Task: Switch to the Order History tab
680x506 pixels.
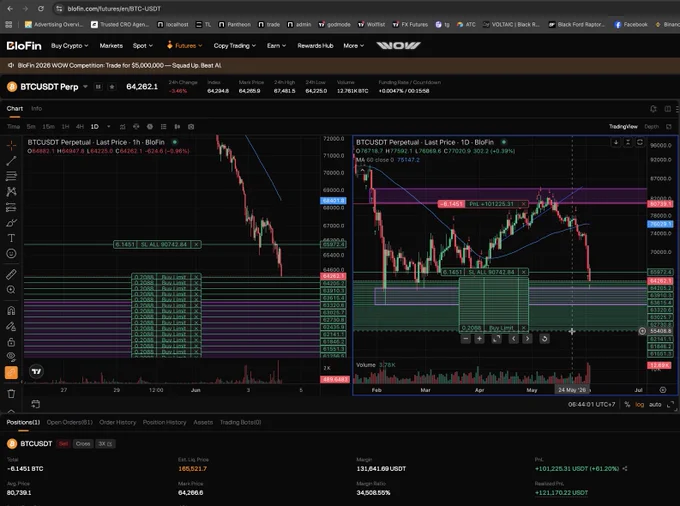Action: coord(118,422)
